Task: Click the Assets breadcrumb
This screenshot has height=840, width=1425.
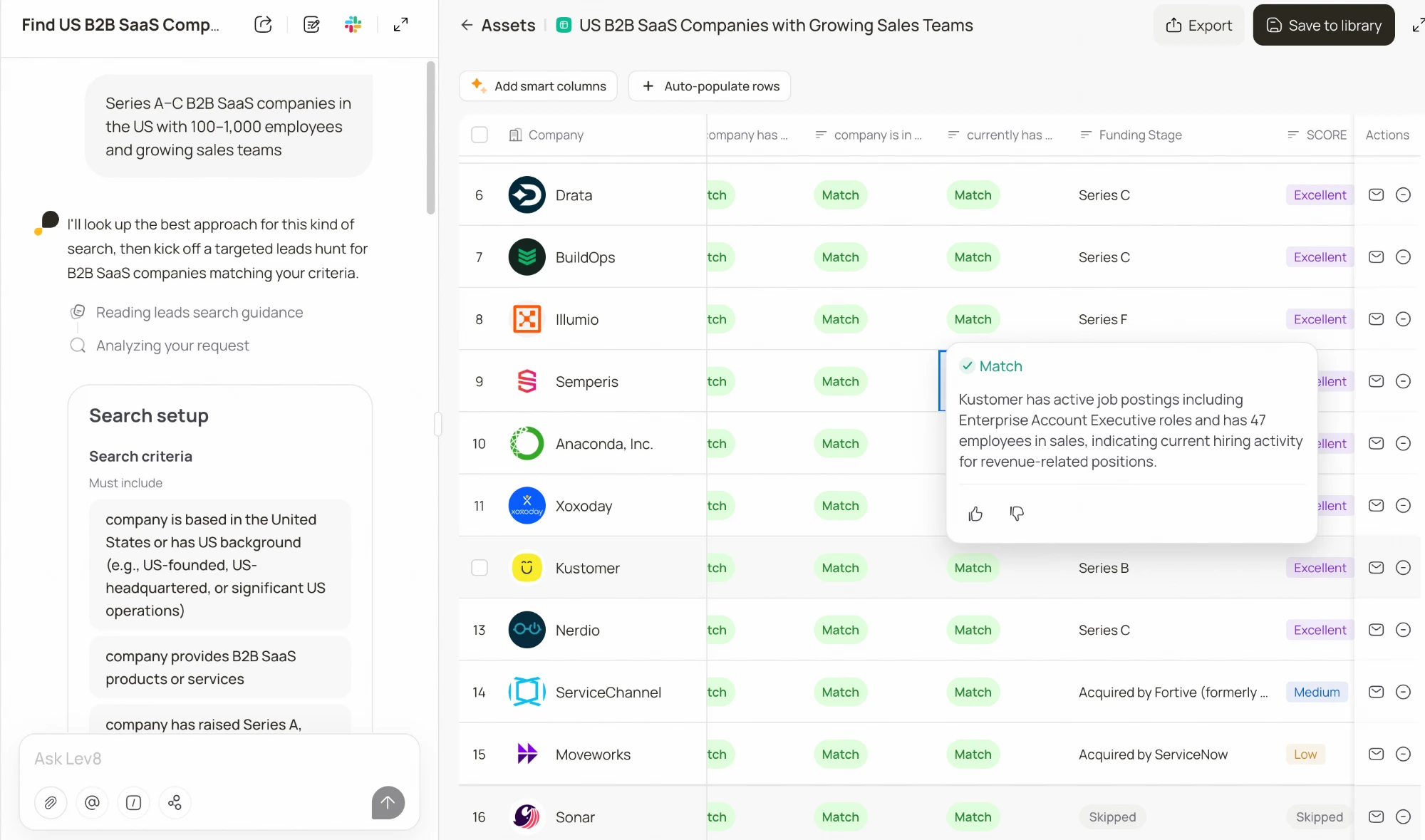Action: point(508,25)
